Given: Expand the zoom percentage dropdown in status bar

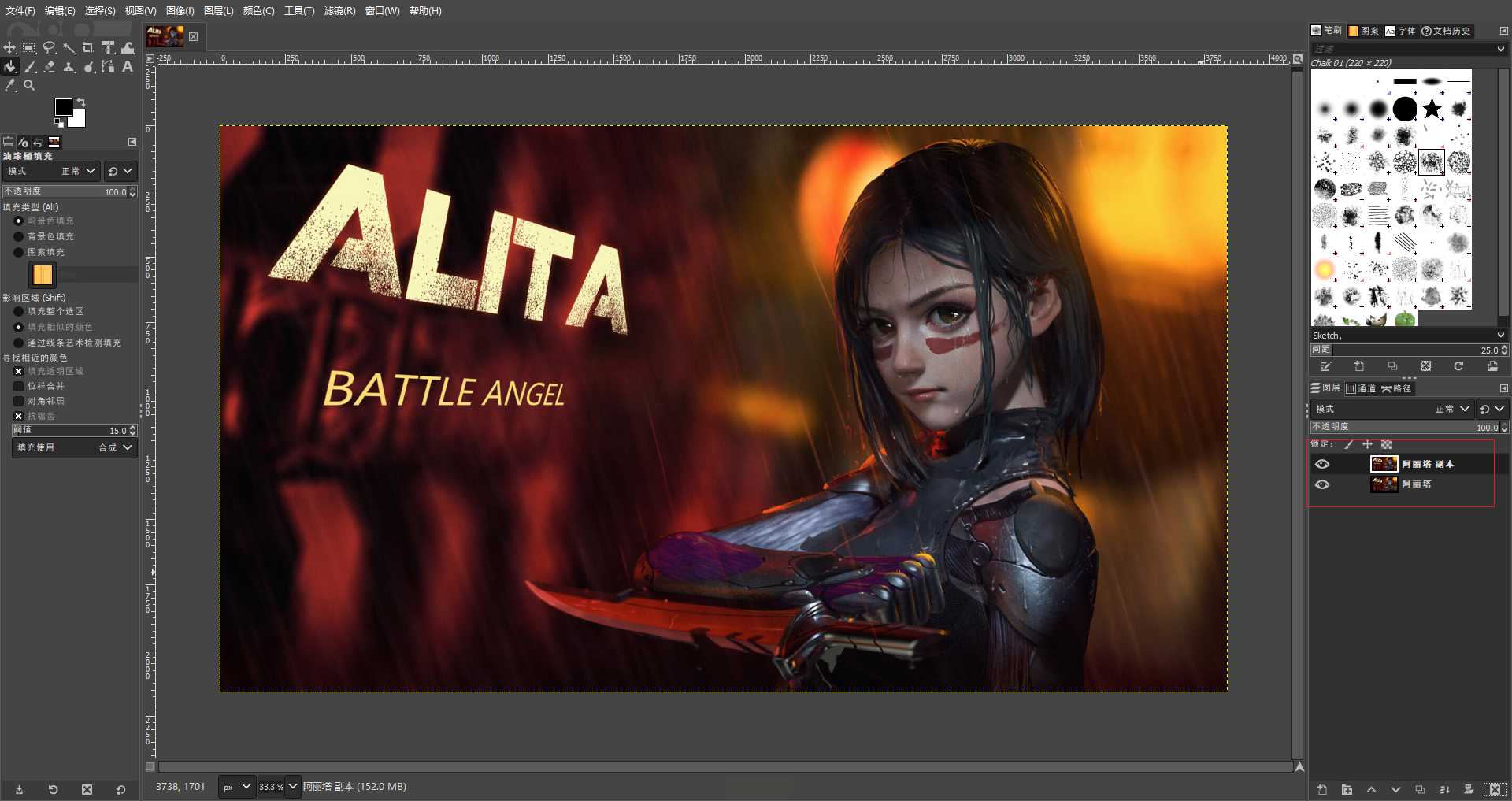Looking at the screenshot, I should pos(293,786).
